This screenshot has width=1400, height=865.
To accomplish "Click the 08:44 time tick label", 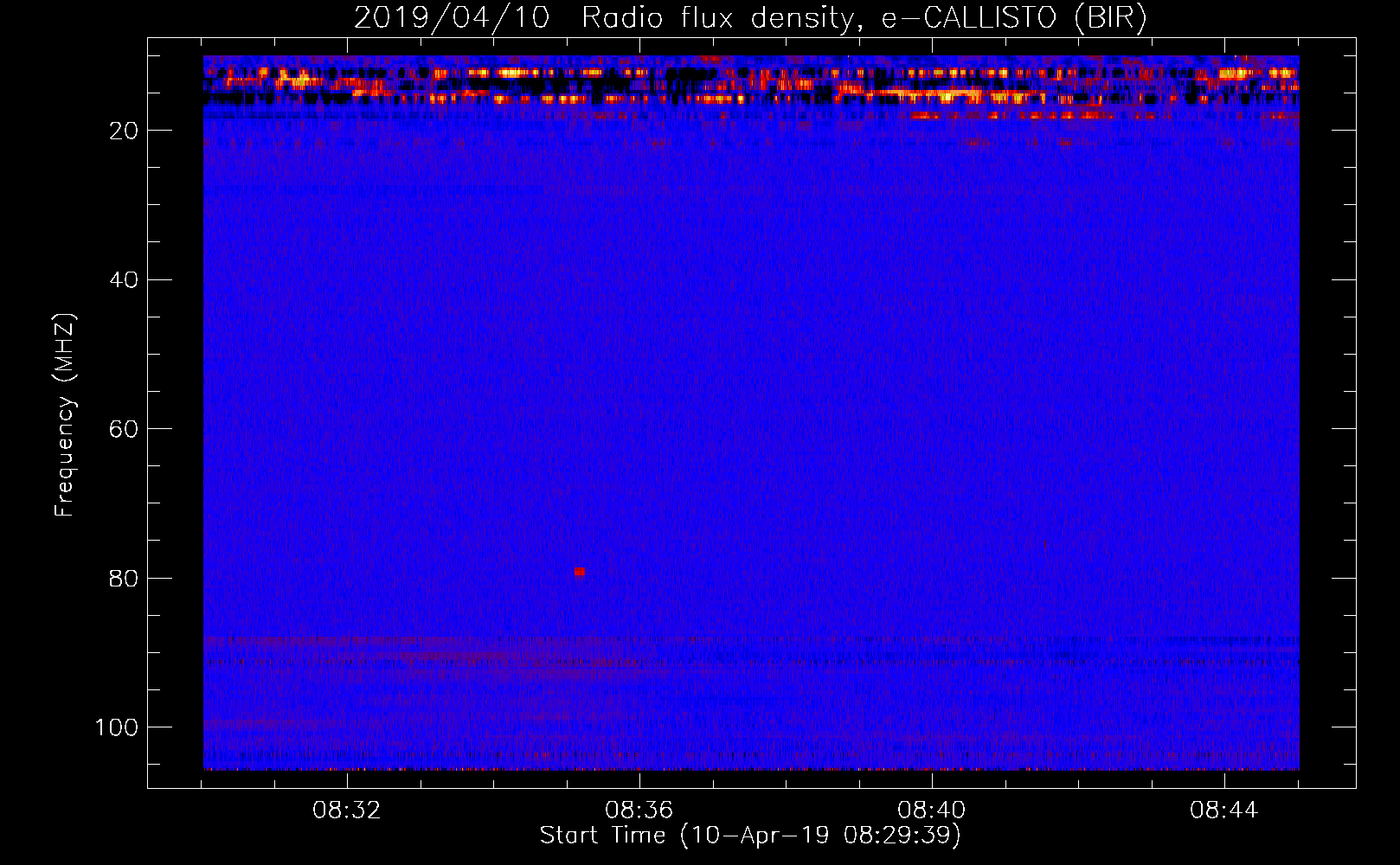I will tap(1224, 811).
